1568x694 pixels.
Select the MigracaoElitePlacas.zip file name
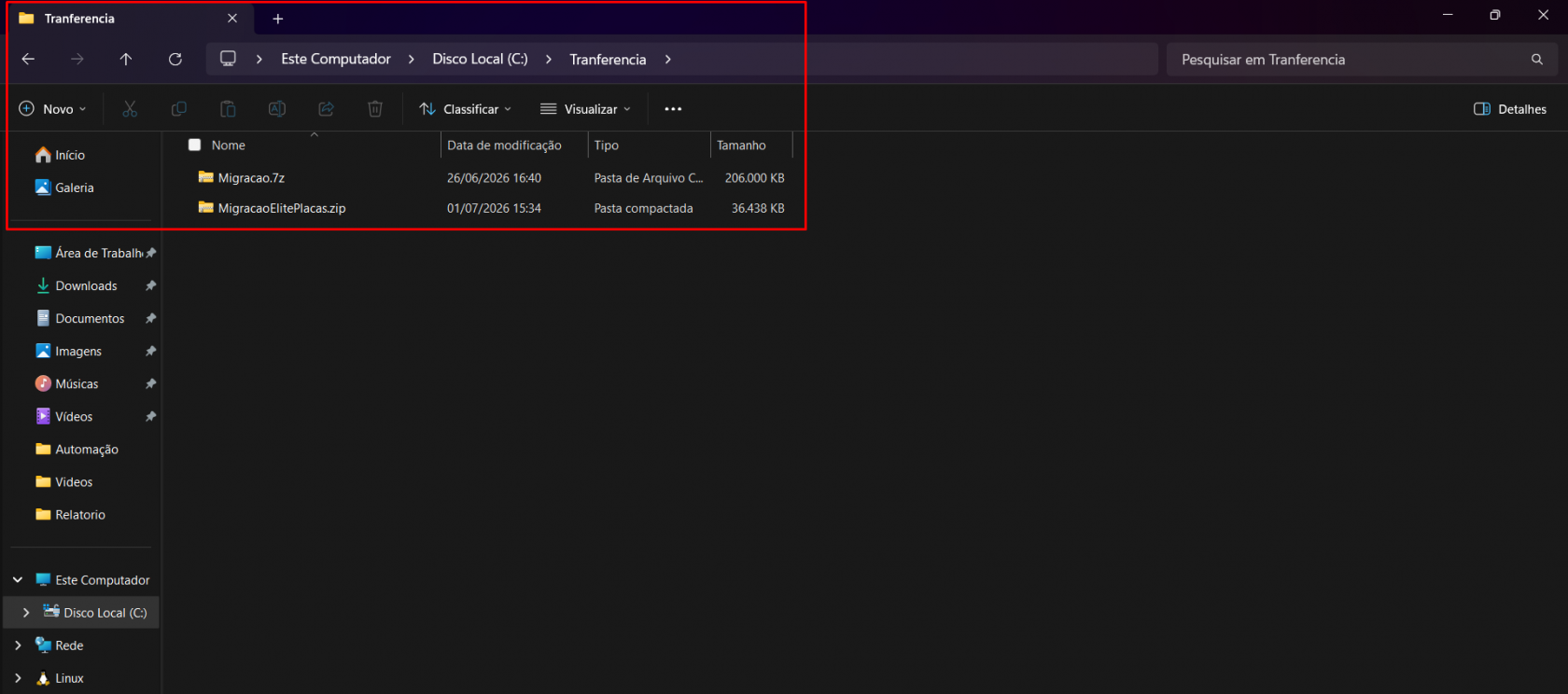pos(282,208)
